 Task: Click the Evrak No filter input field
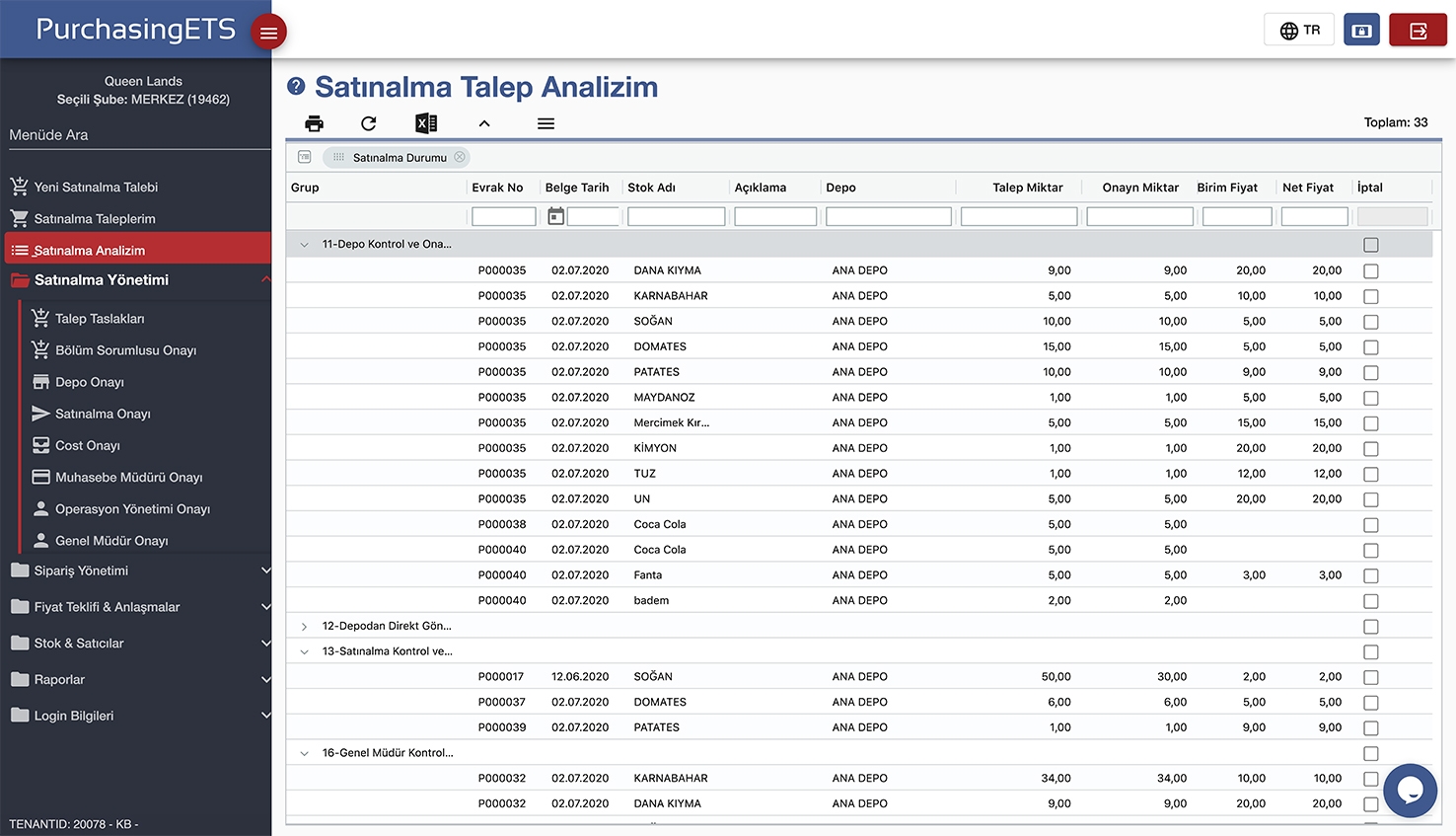pyautogui.click(x=503, y=216)
